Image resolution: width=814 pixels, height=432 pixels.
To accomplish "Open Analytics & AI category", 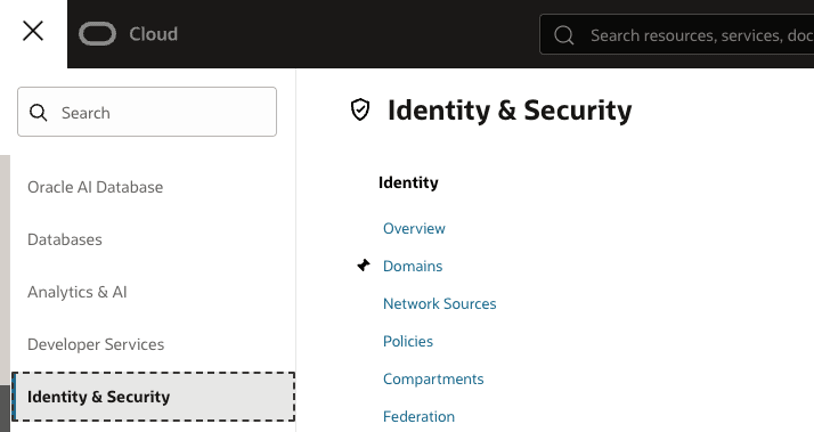I will click(77, 292).
